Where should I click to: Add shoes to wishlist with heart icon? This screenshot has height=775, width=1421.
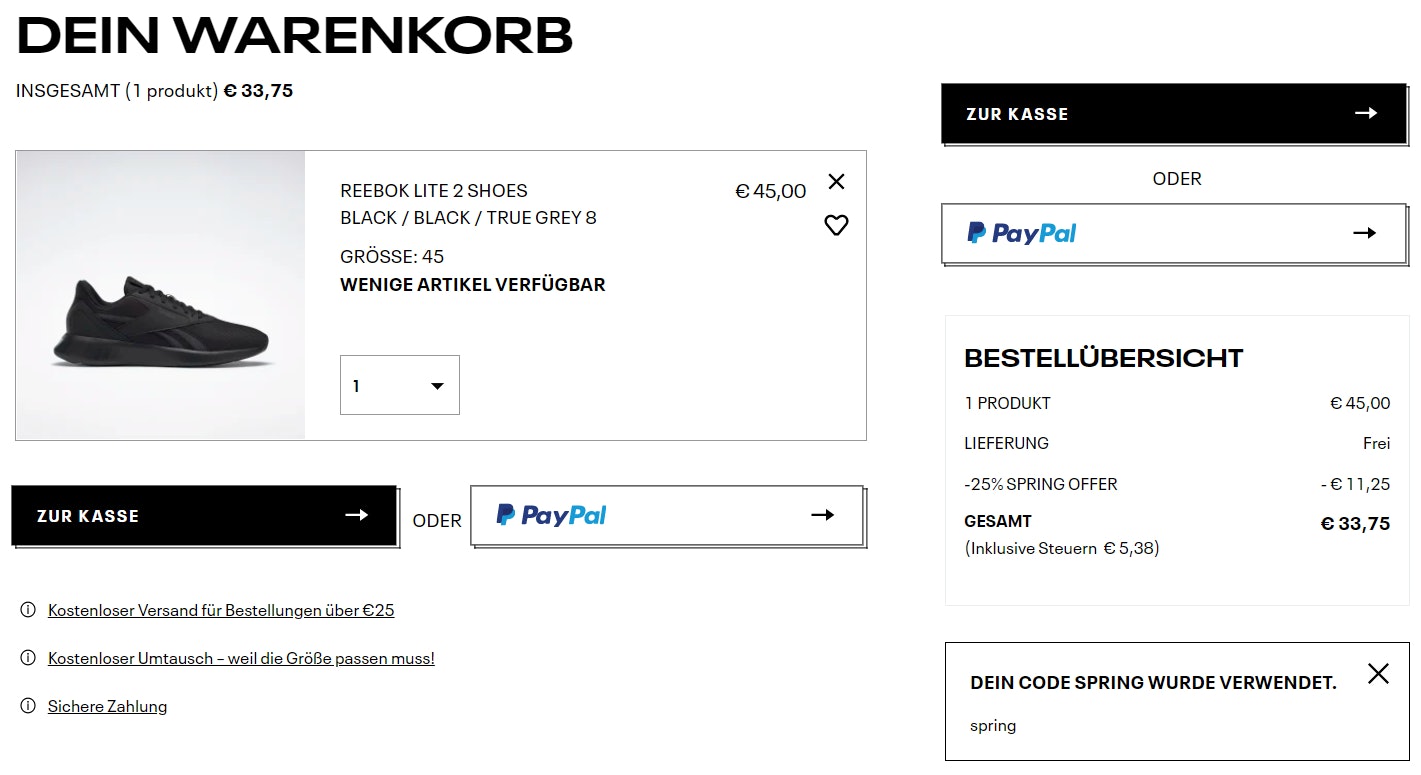pos(836,225)
